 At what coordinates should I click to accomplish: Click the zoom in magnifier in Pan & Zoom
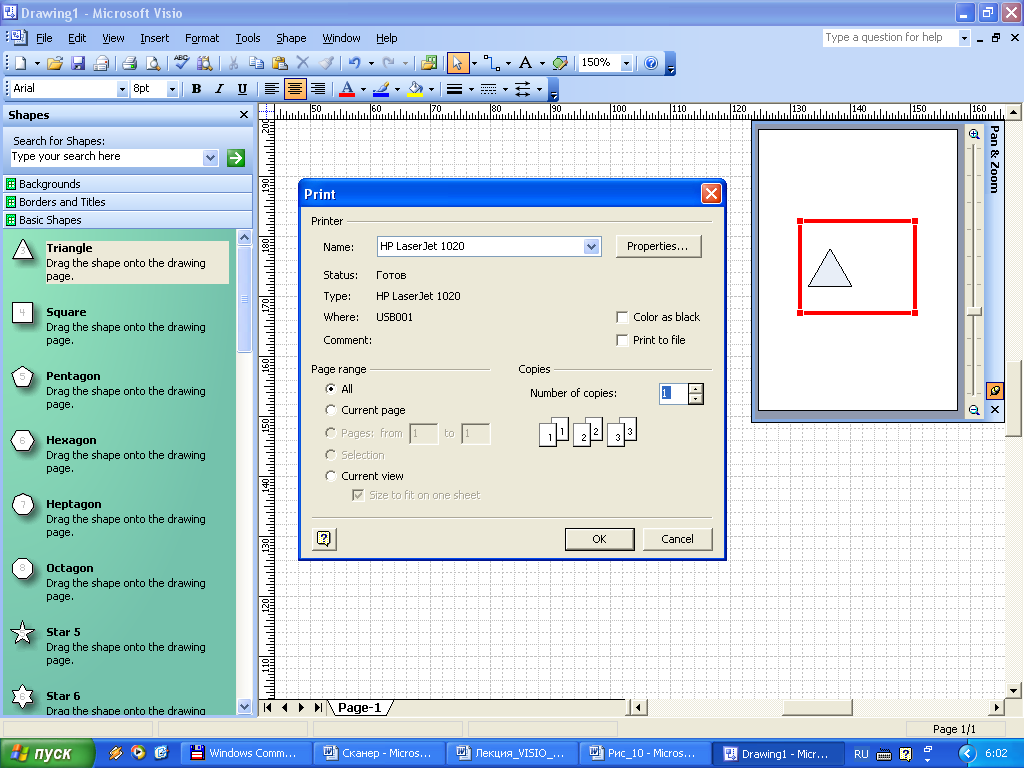(x=974, y=134)
